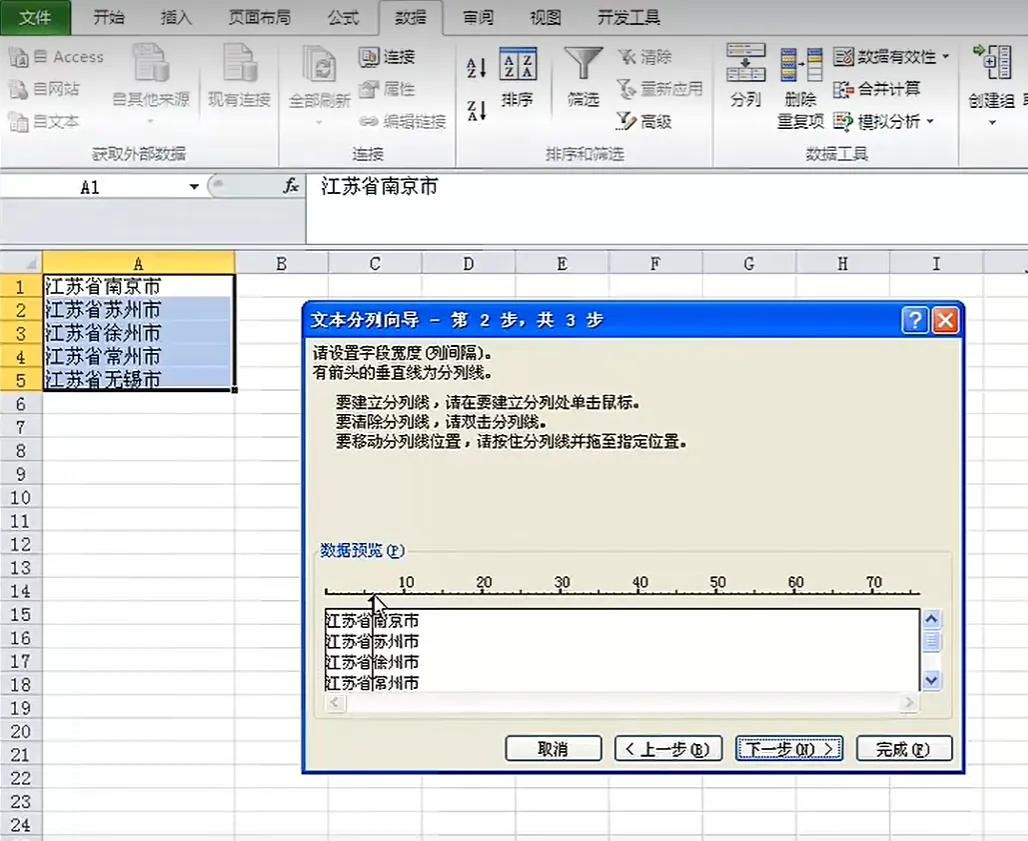Screen dimensions: 1028x841
Task: Click ruler position 20 in preview
Action: pos(484,583)
